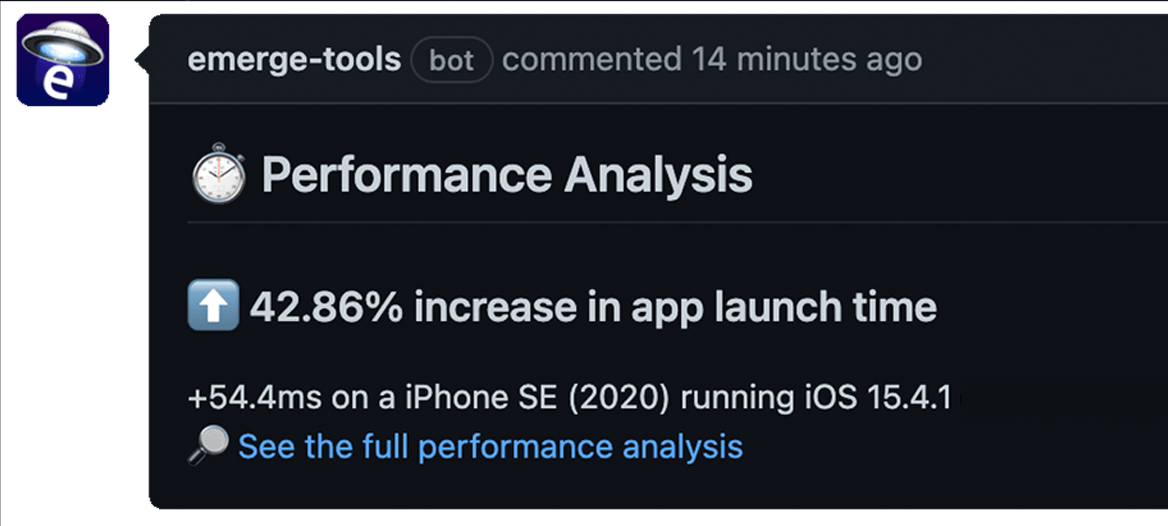Click the emerge-tools UFO avatar
The width and height of the screenshot is (1168, 526).
tap(62, 58)
